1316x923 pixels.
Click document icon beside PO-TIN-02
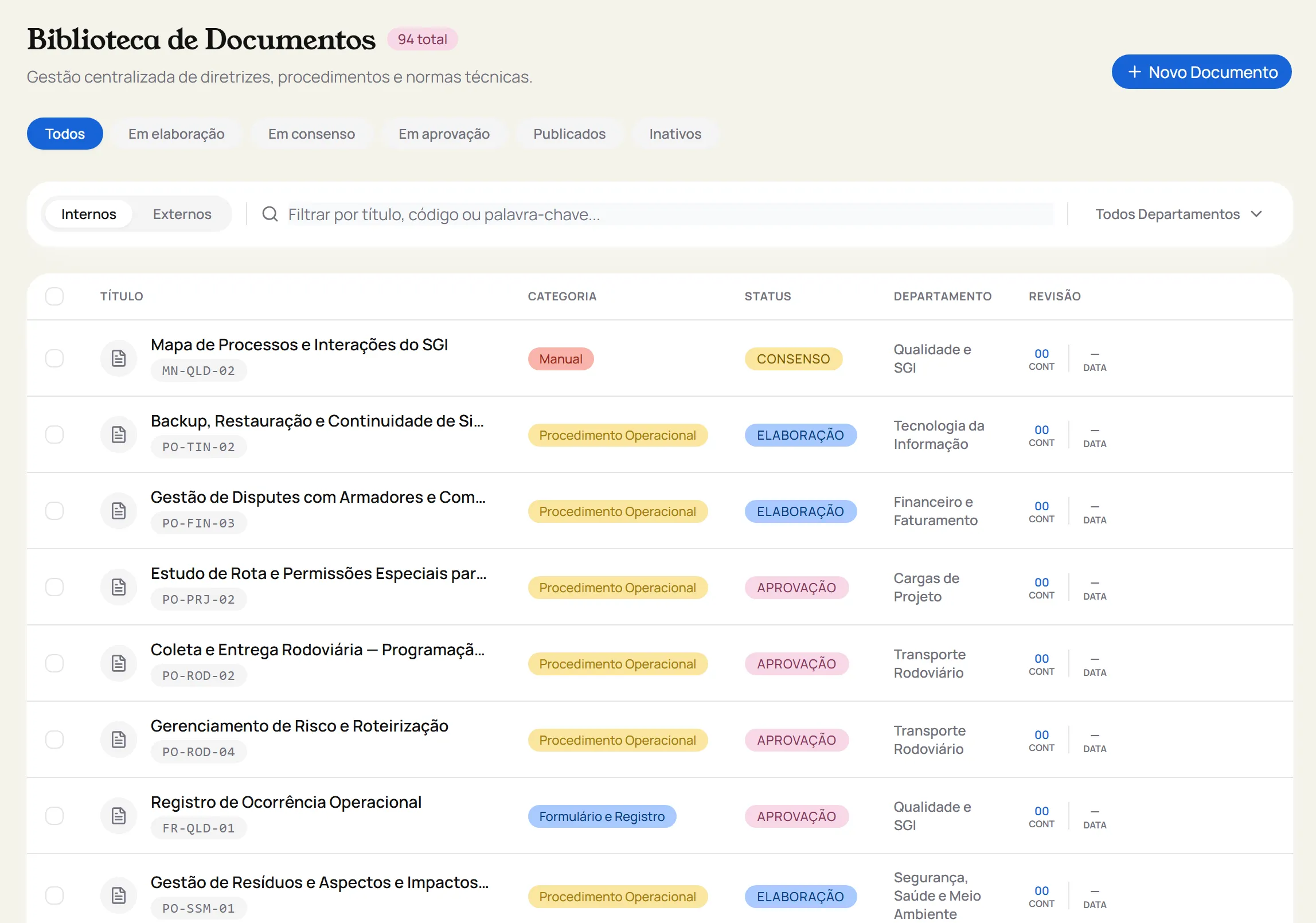(119, 435)
